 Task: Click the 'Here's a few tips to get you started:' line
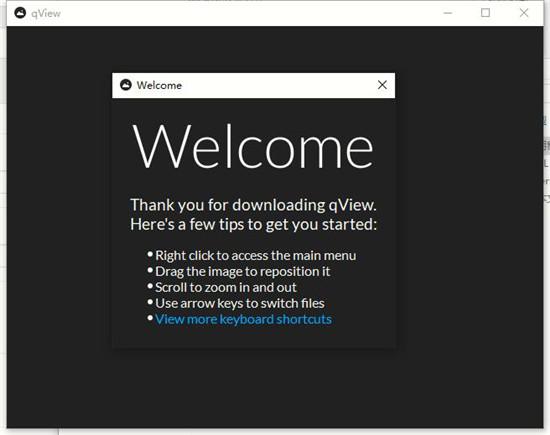point(253,225)
